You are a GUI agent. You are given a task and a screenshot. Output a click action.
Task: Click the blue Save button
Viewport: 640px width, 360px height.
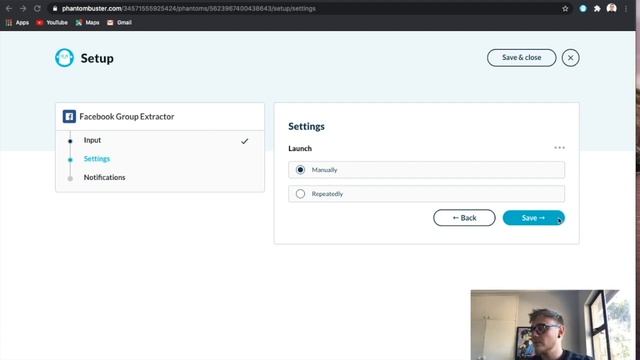point(533,218)
